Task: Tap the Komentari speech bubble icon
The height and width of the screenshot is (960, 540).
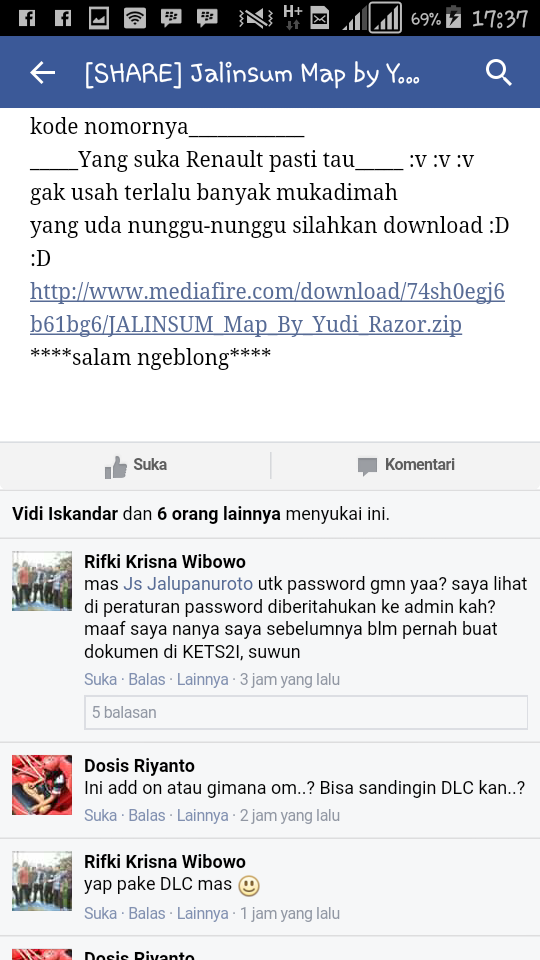Action: coord(367,467)
